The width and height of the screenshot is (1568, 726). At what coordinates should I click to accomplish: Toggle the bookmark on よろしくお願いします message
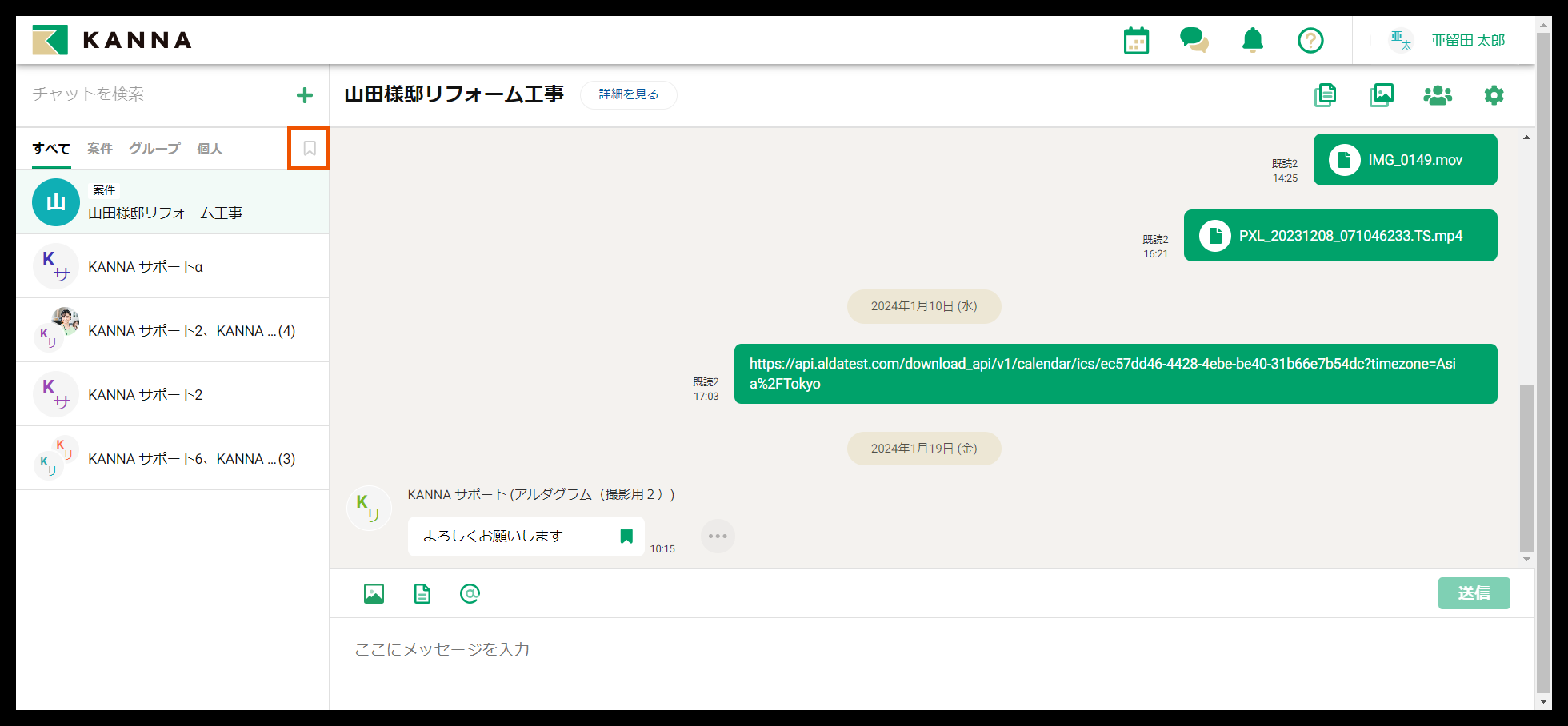[x=626, y=536]
